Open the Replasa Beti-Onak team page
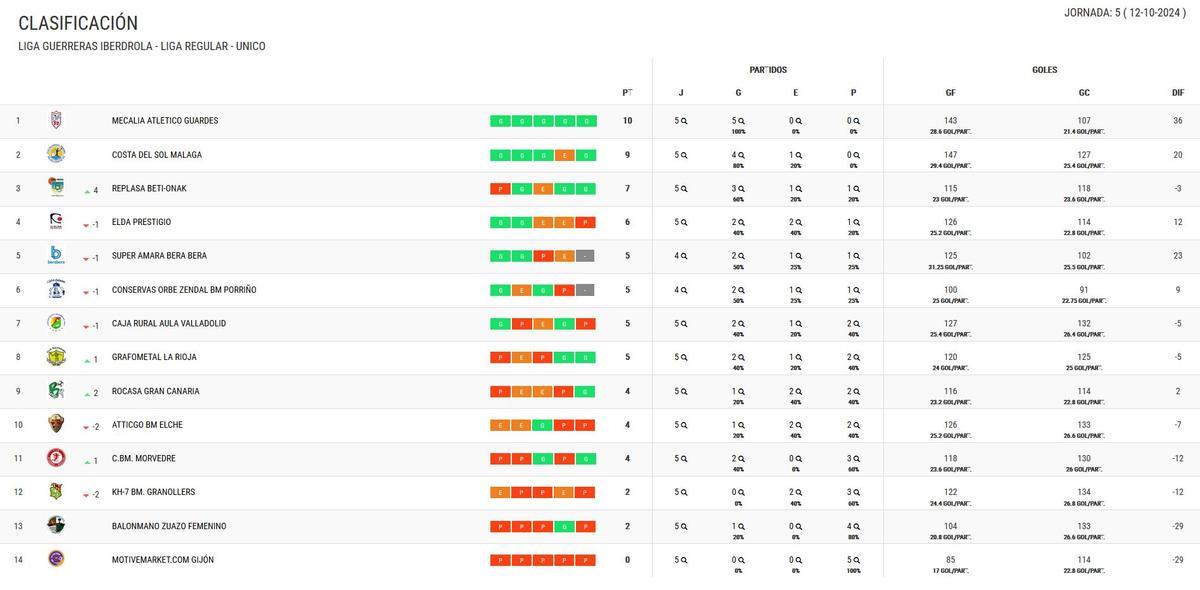Viewport: 1200px width, 590px height. tap(149, 189)
